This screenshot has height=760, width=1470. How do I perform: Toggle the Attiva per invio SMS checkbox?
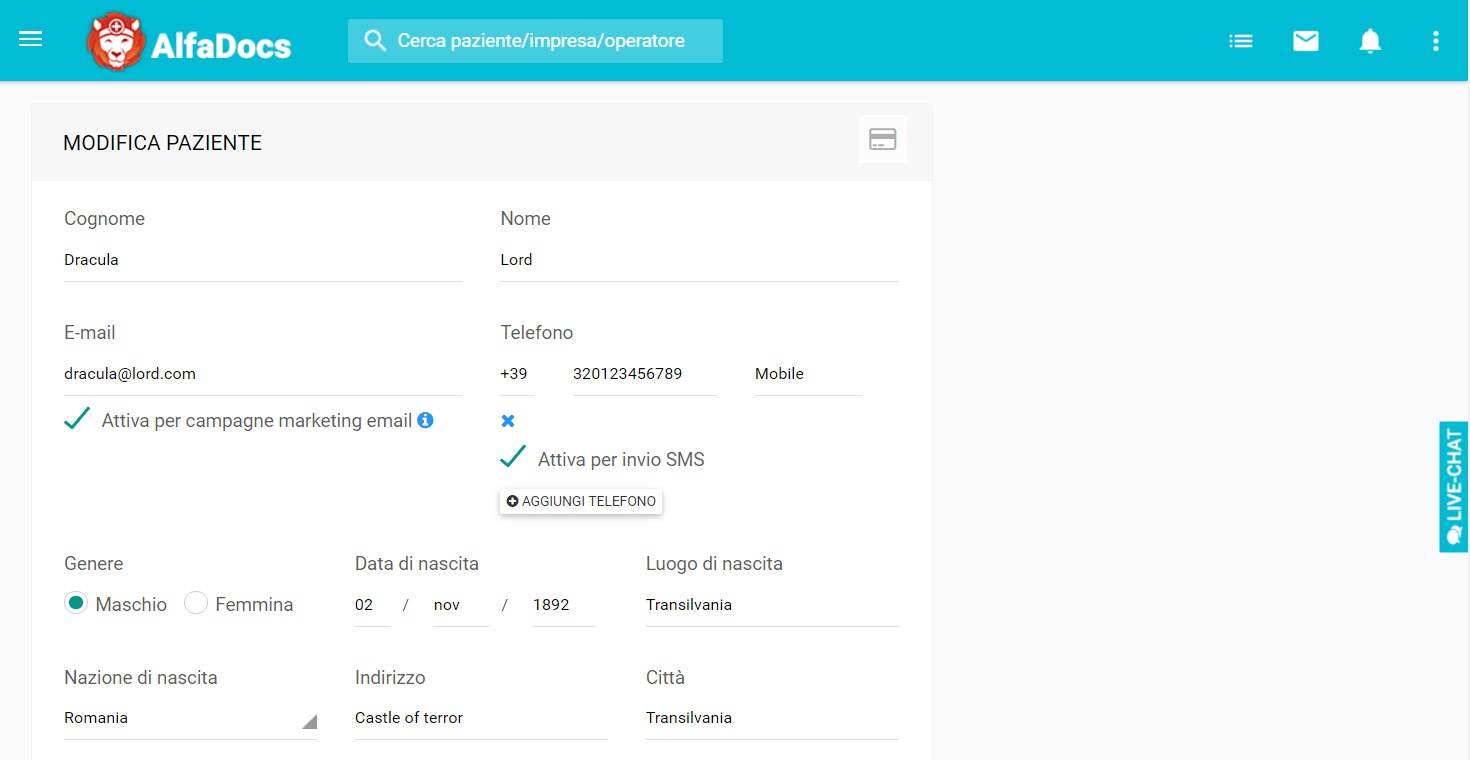513,459
